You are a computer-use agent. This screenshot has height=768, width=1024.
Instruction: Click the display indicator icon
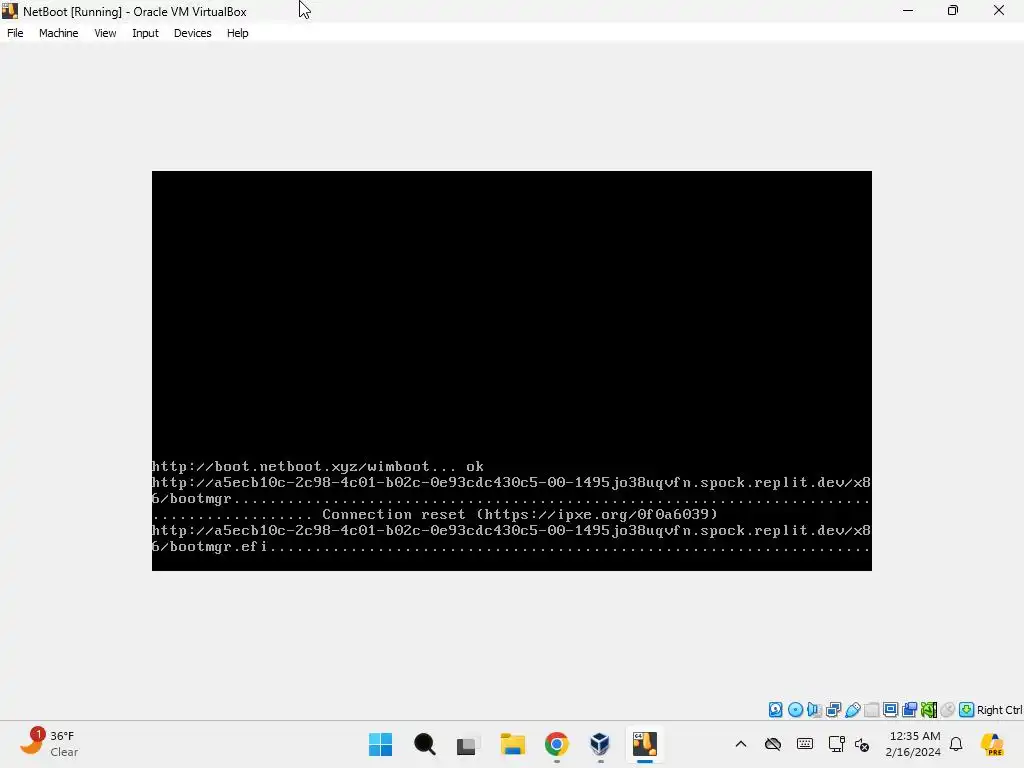tap(890, 710)
